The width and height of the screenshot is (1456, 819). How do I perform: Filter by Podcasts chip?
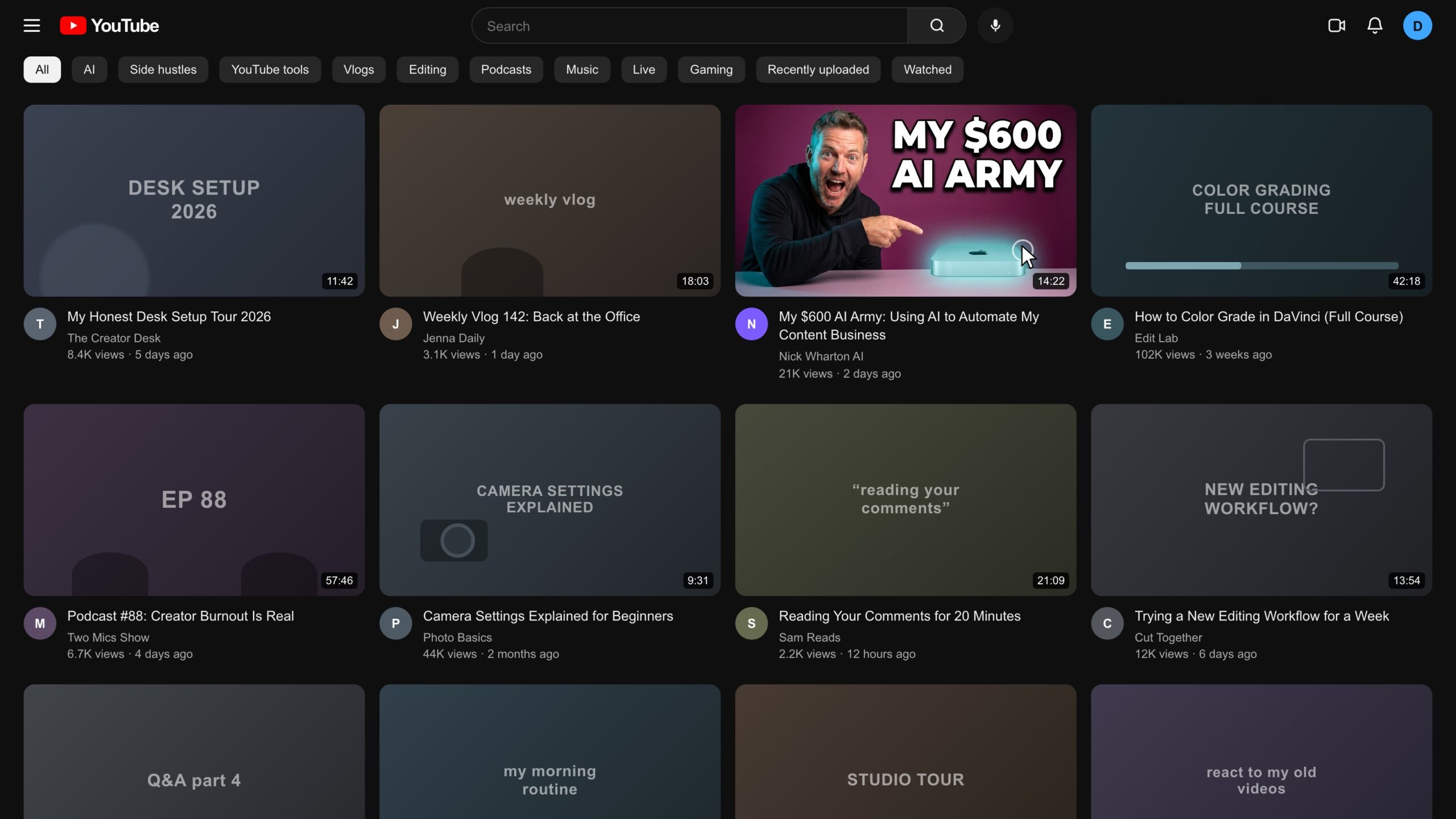click(506, 69)
